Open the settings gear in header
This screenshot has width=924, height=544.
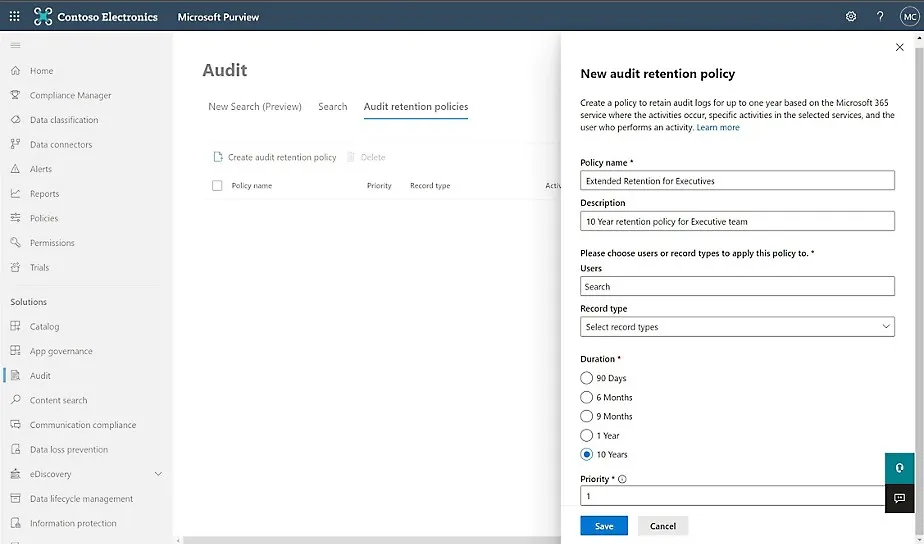851,16
